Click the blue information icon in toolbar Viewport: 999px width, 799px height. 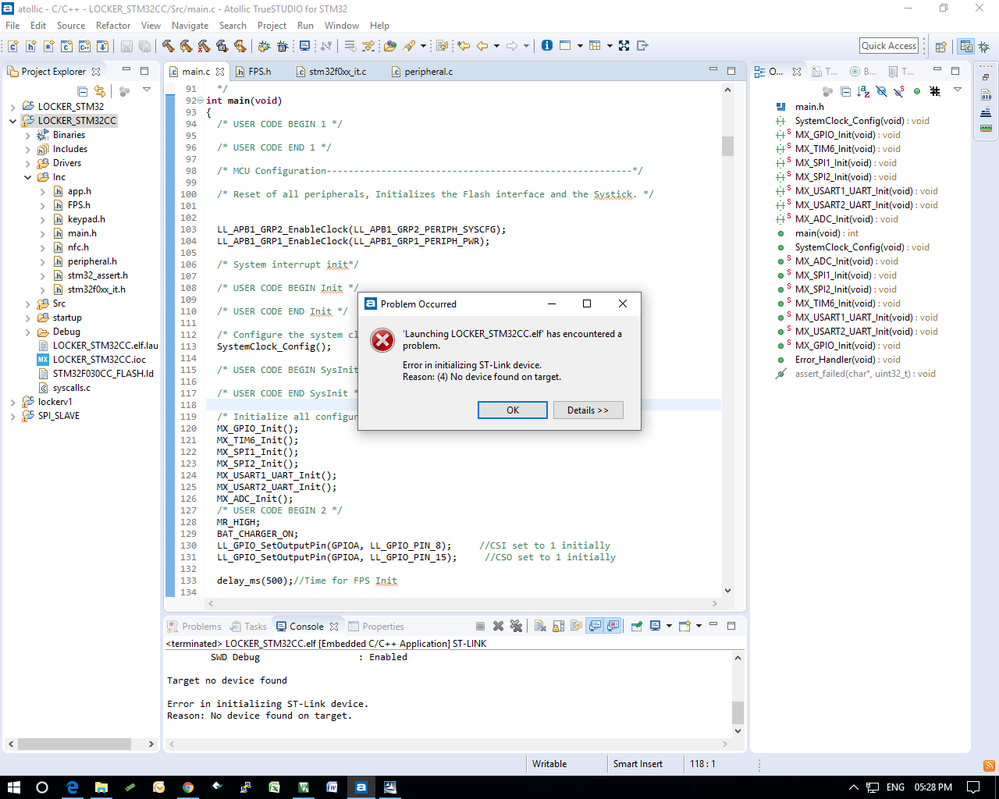coord(547,46)
